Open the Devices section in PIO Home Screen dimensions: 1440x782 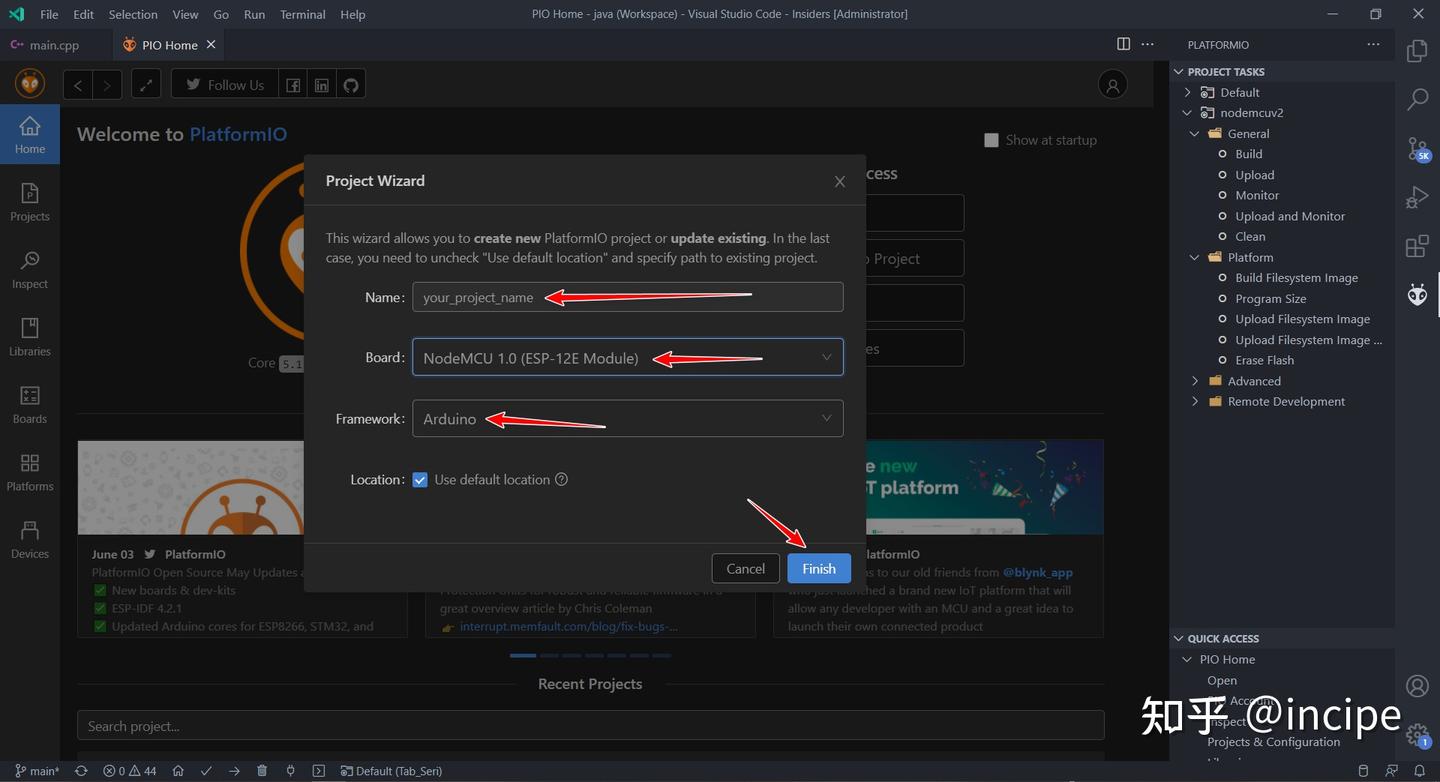tap(29, 538)
